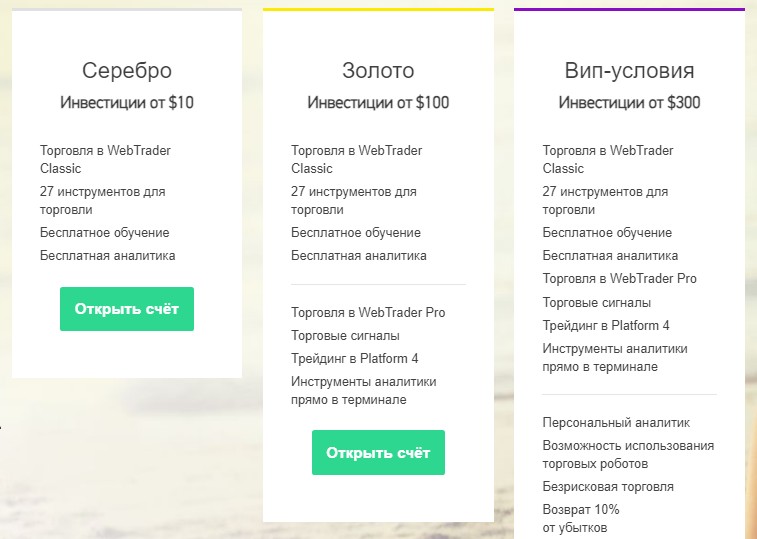Viewport: 757px width, 539px height.
Task: Click "Бесплатное обучение" in the Серебро card
Action: (105, 233)
